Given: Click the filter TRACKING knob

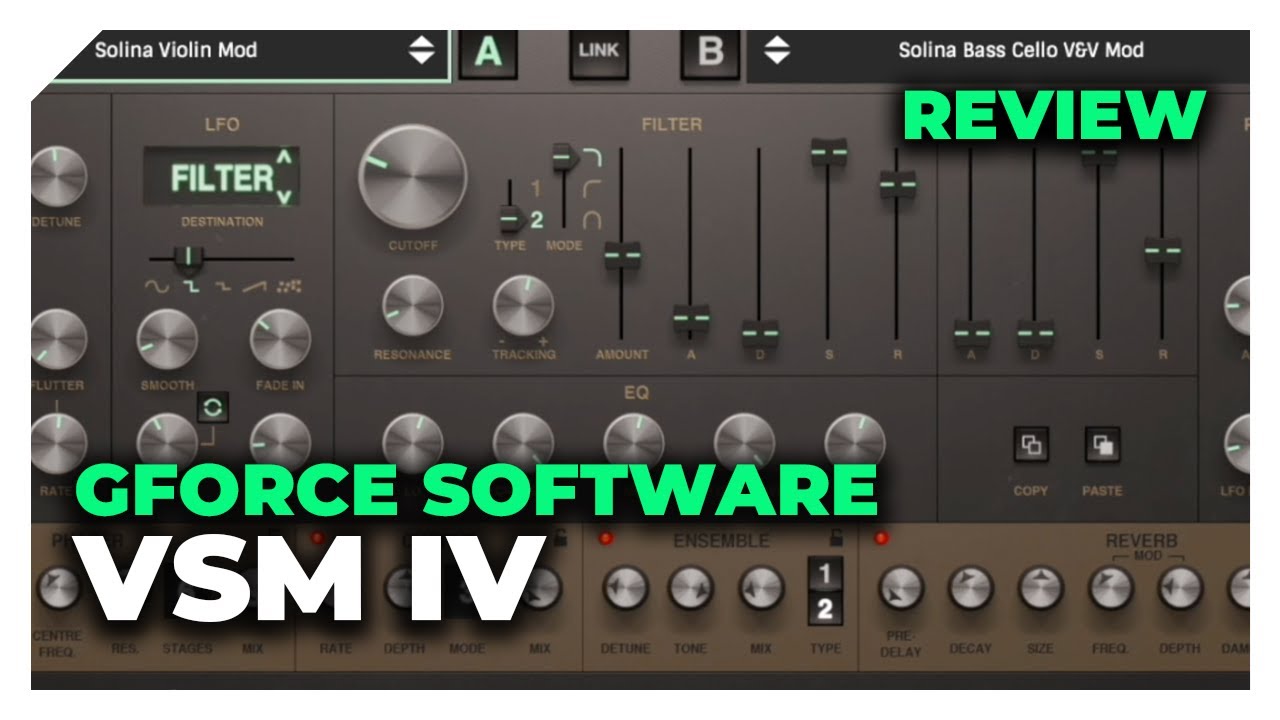Looking at the screenshot, I should click(x=523, y=306).
